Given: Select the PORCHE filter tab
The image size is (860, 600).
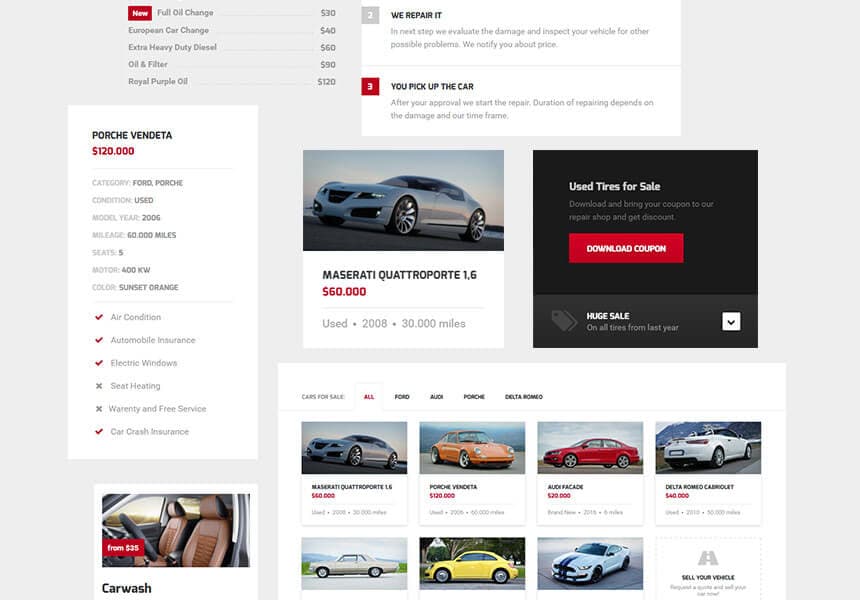Looking at the screenshot, I should pos(474,397).
